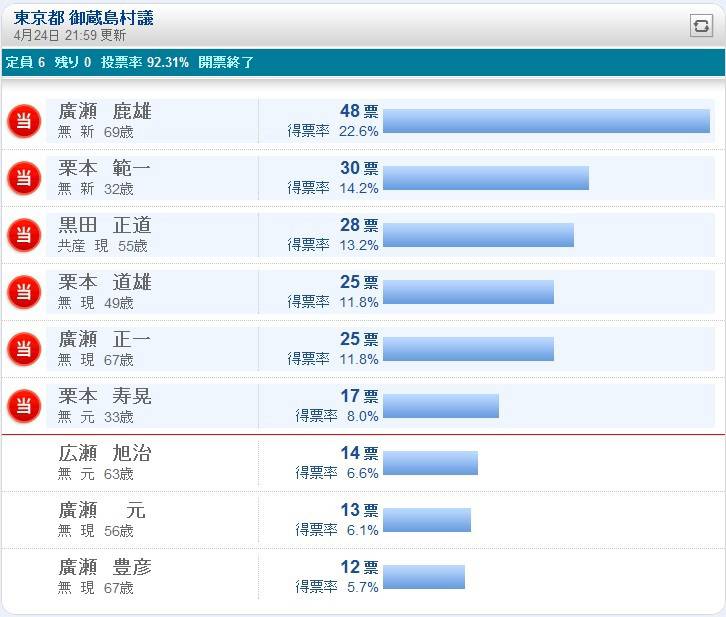Click the 30票 vote bar of 栗本 範一
This screenshot has height=617, width=726.
pyautogui.click(x=485, y=178)
